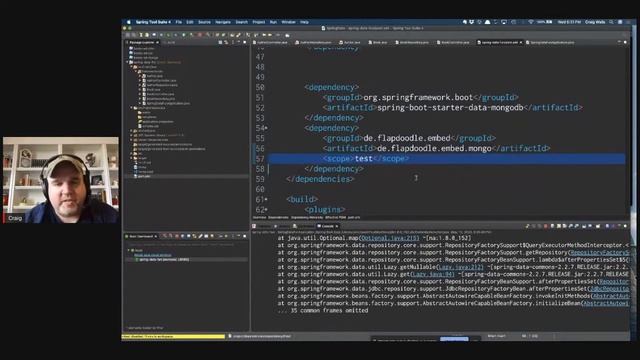
Task: Minimize the editor area
Action: pyautogui.click(x=619, y=42)
